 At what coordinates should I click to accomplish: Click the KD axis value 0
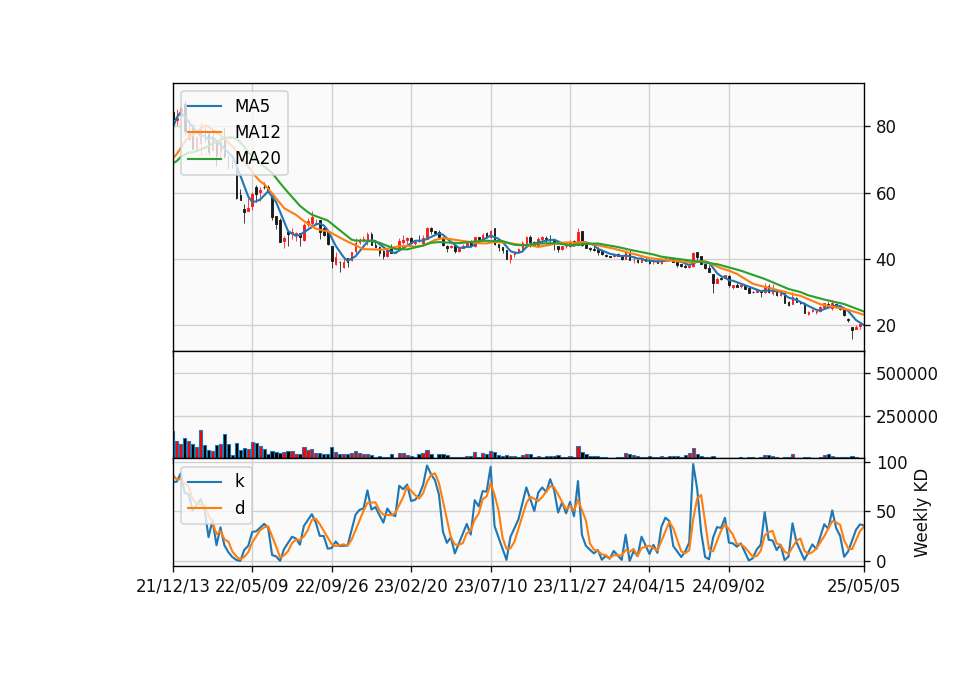coord(881,561)
